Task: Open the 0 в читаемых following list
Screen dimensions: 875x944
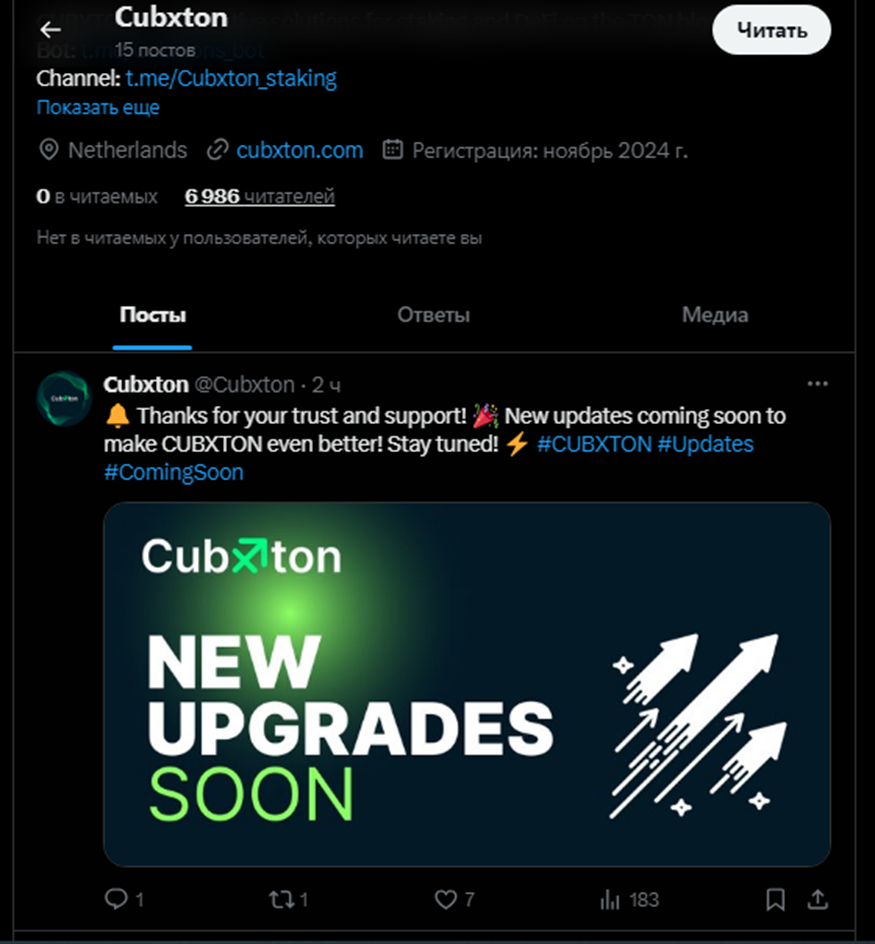Action: tap(97, 196)
